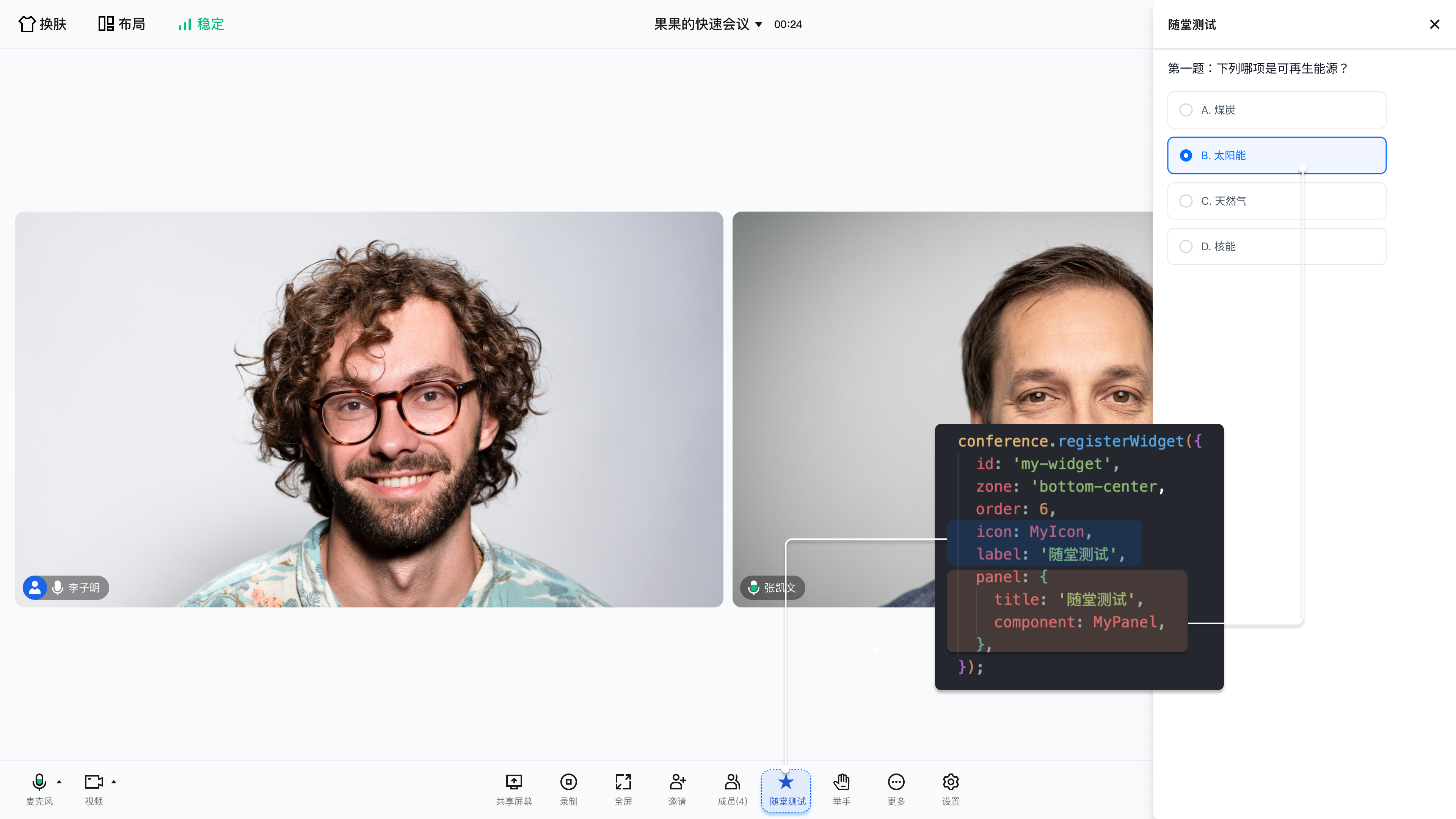Expand the microphone options arrow
The image size is (1456, 819).
[59, 782]
